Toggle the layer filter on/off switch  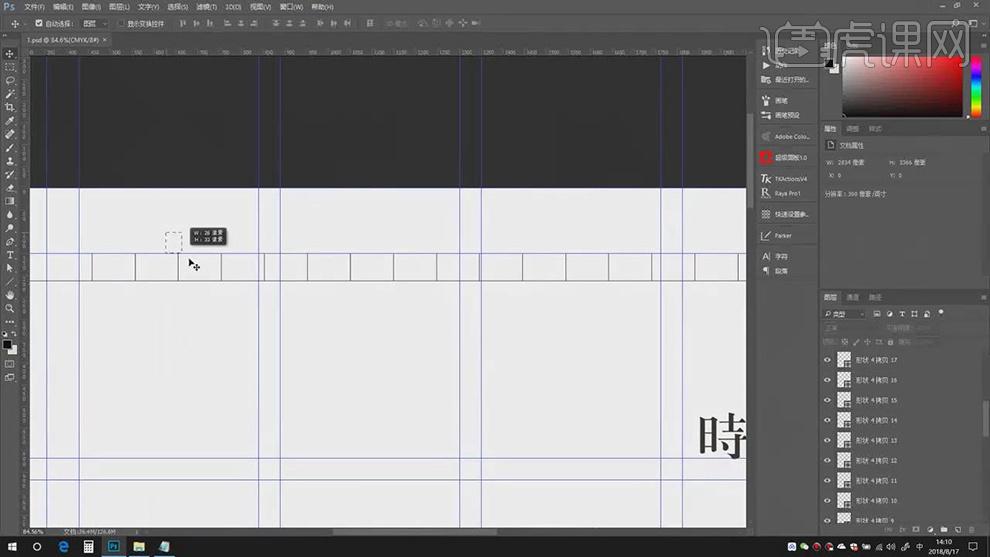[941, 313]
